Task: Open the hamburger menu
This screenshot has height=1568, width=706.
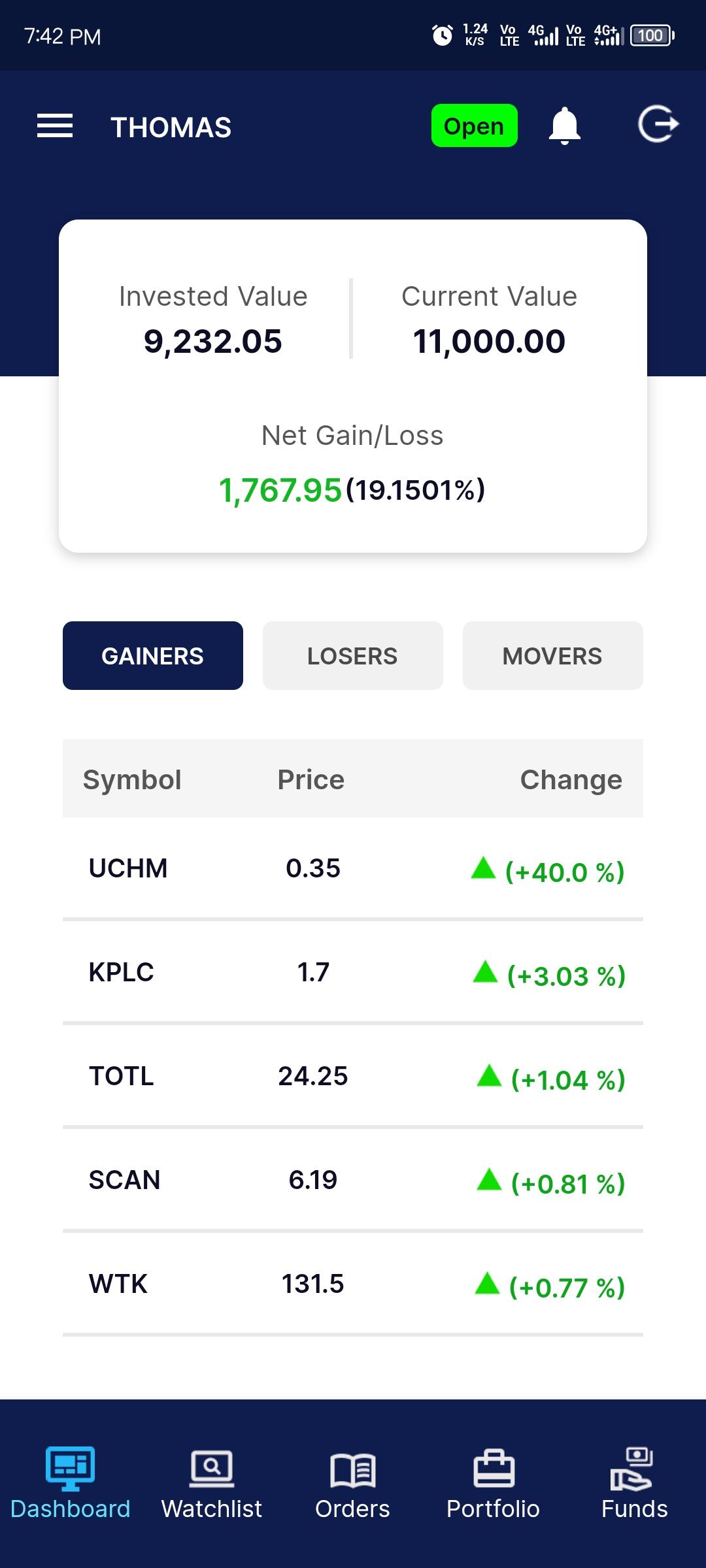Action: click(55, 125)
